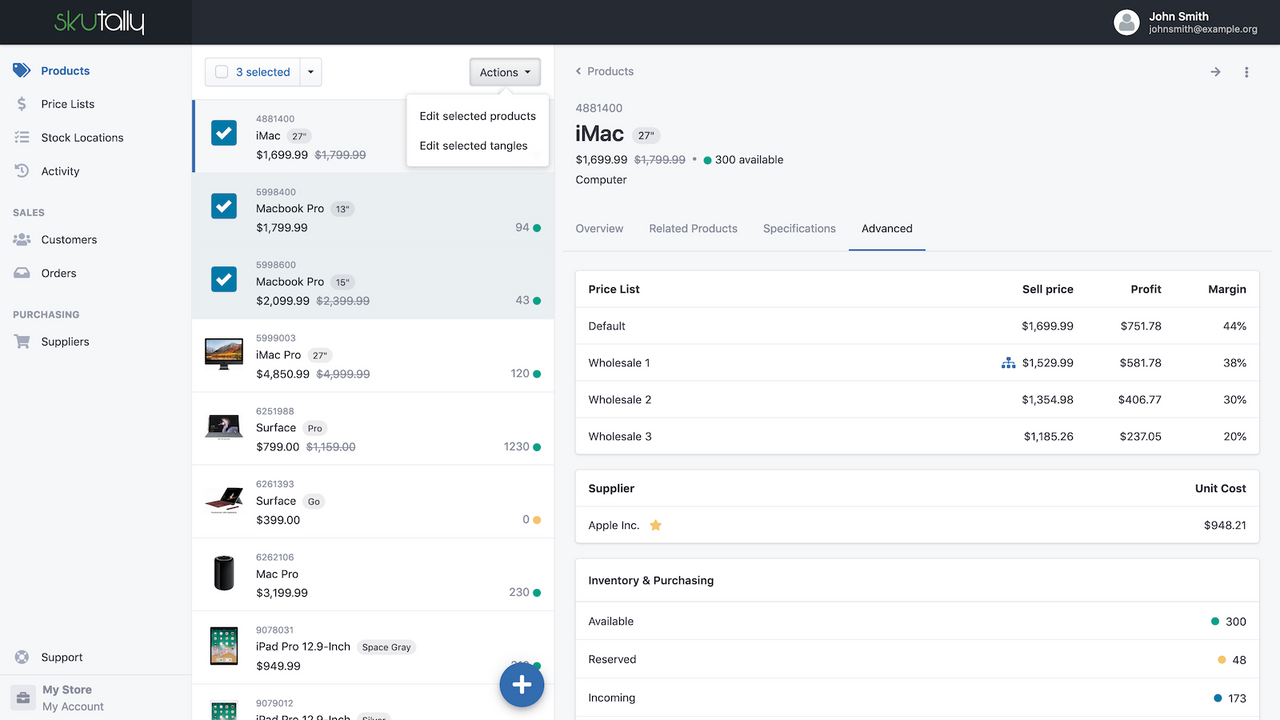Open the three-dot overflow menu on product details
The height and width of the screenshot is (720, 1280).
pyautogui.click(x=1246, y=71)
